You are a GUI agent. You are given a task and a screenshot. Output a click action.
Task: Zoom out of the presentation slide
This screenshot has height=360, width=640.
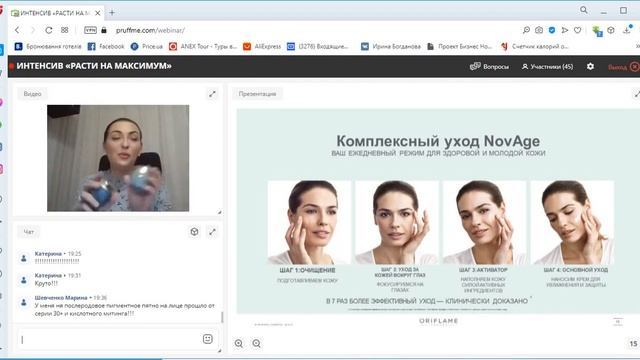256,344
